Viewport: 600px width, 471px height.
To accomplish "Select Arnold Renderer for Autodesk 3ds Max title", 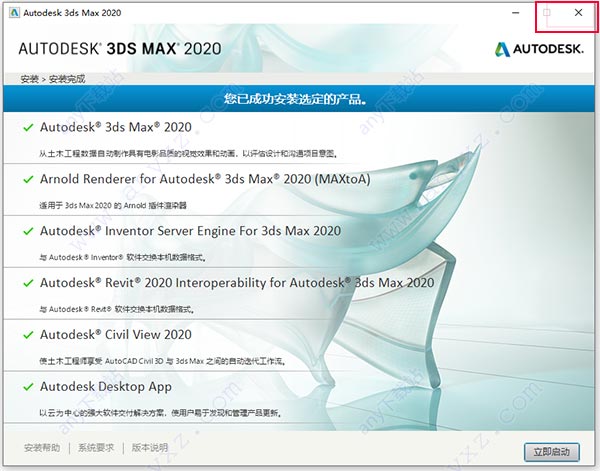I will (205, 179).
